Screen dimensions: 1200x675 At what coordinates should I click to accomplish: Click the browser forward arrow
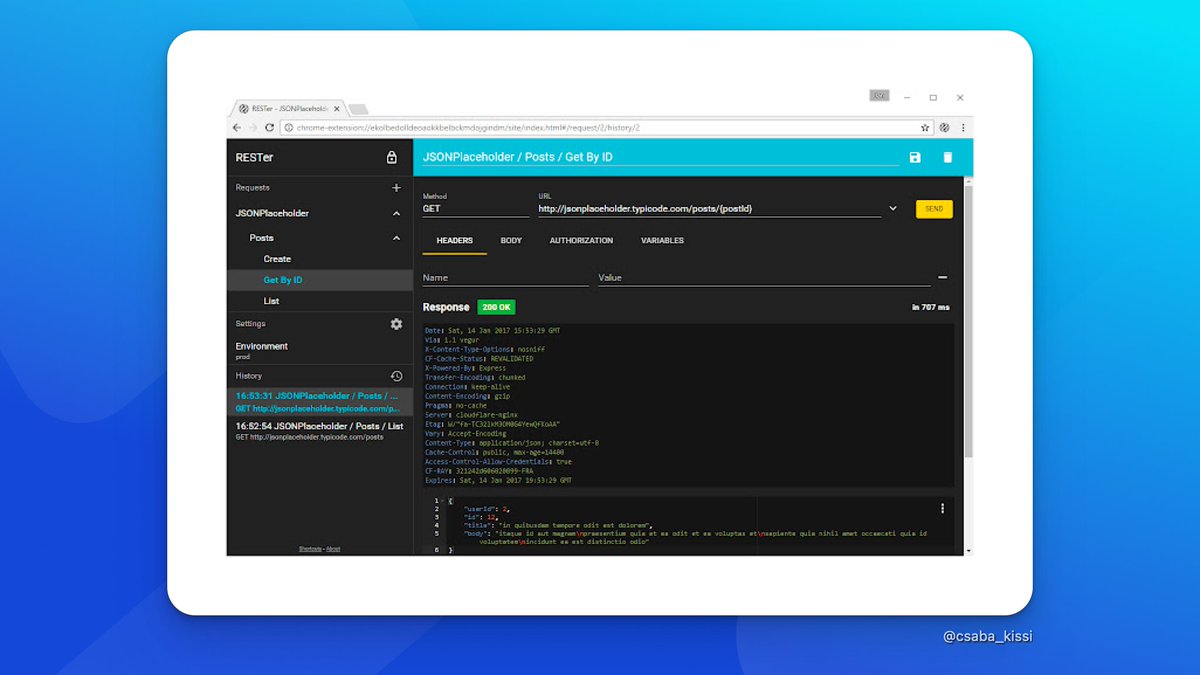(x=253, y=128)
